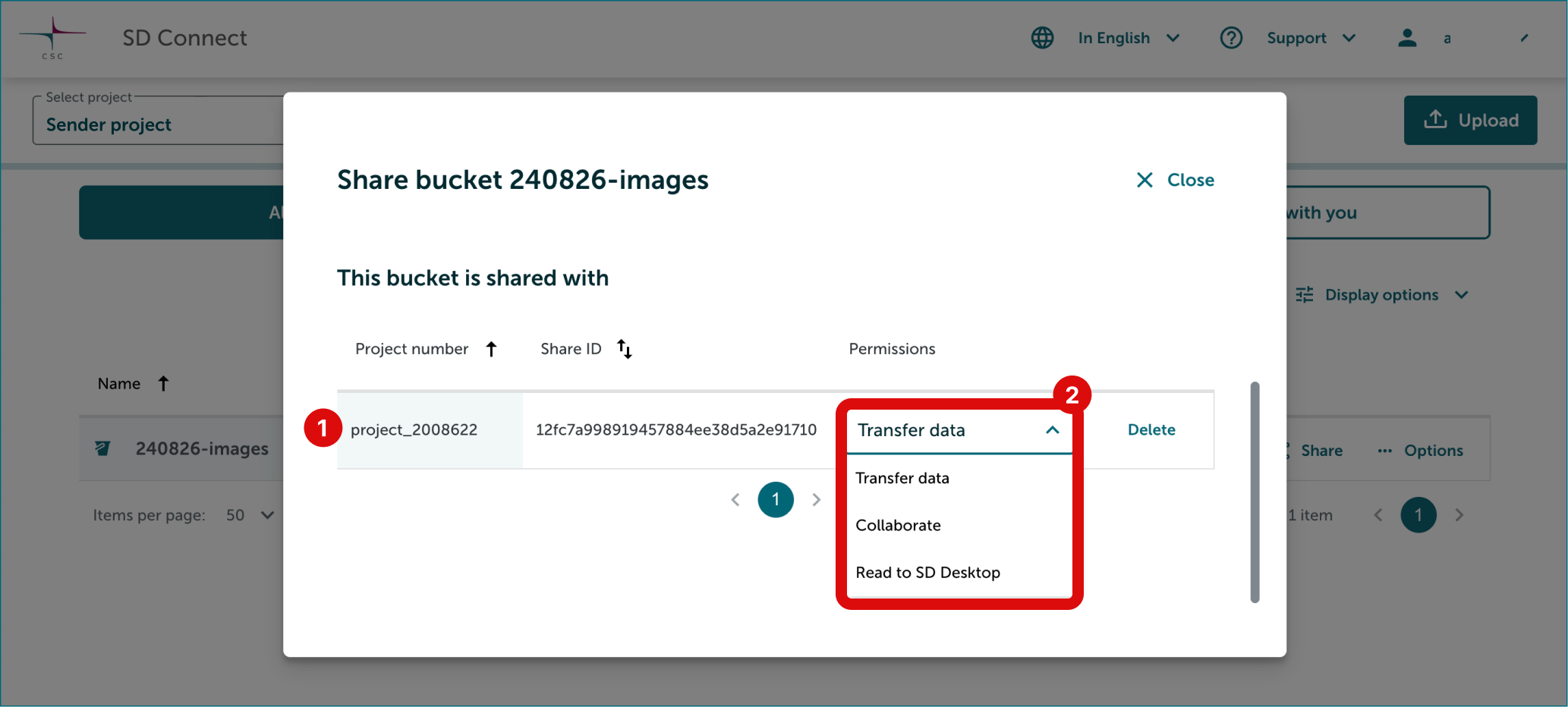
Task: Collapse the Transfer data permissions dropdown
Action: point(1052,430)
